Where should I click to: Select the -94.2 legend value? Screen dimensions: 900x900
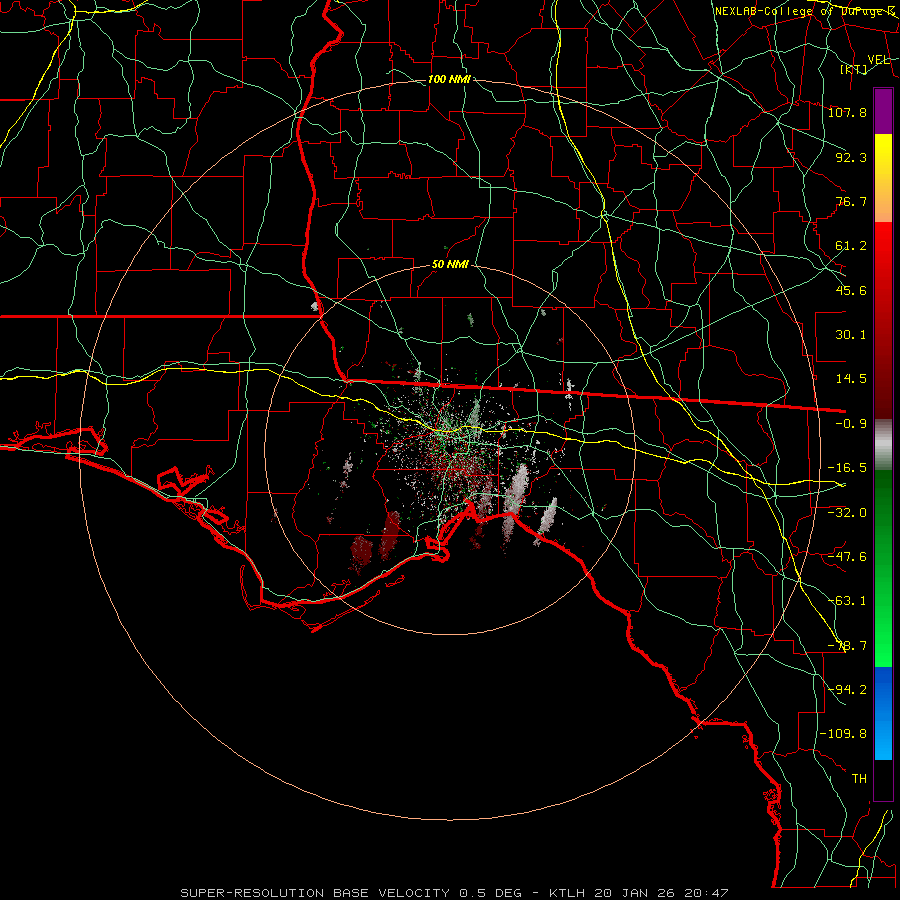[x=847, y=690]
